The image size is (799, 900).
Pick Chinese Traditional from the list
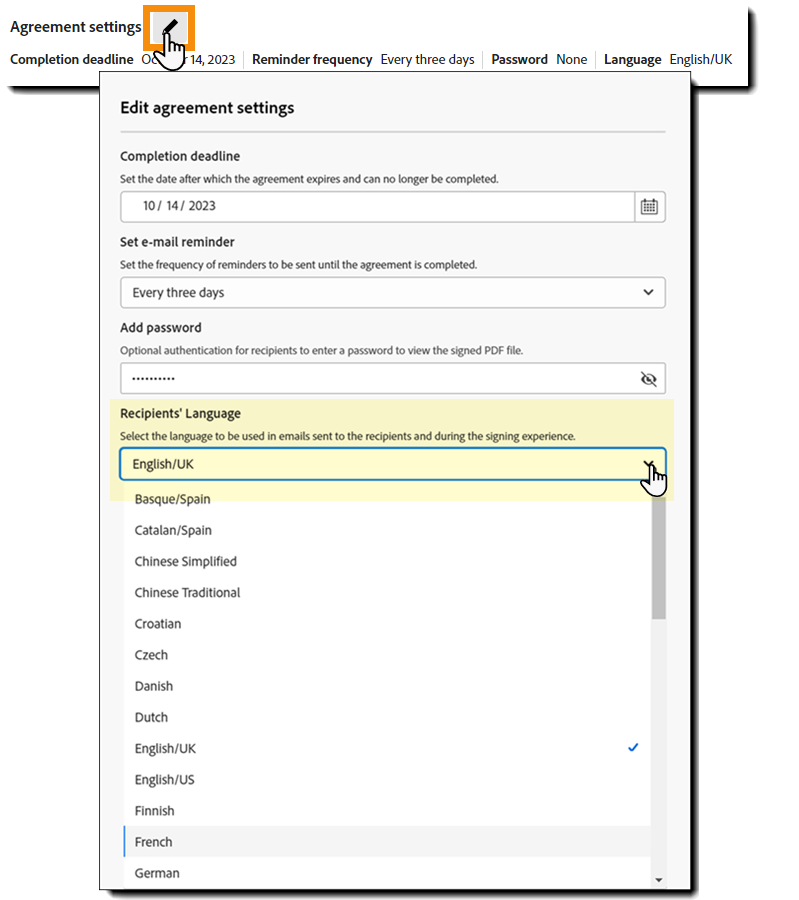click(x=188, y=592)
